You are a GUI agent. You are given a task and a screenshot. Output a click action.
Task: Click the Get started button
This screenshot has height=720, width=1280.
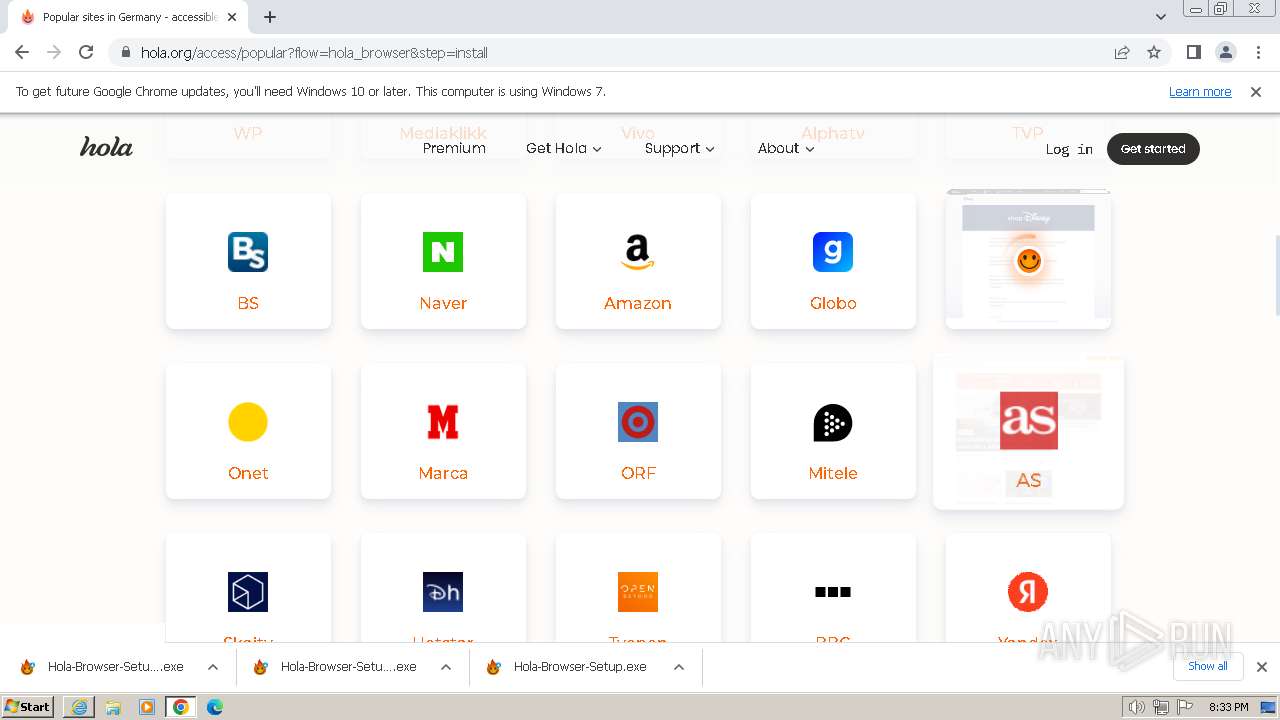(x=1153, y=149)
